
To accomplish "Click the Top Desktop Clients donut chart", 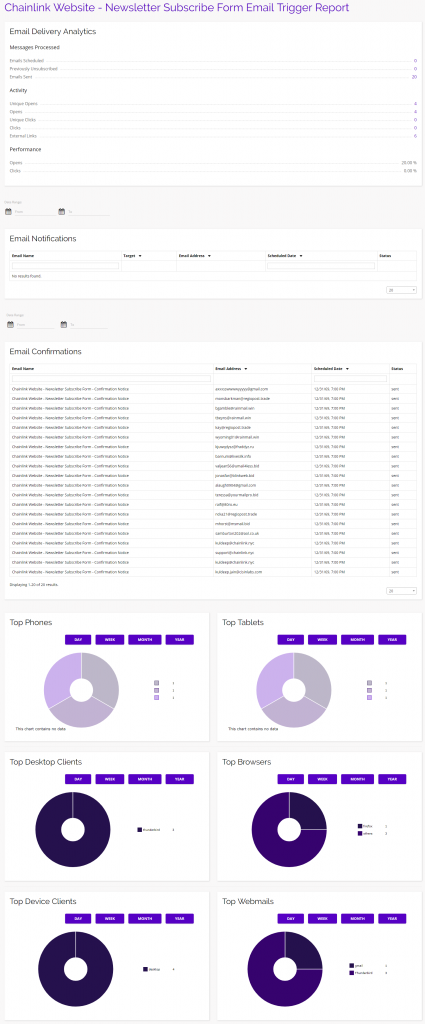I will [x=72, y=830].
